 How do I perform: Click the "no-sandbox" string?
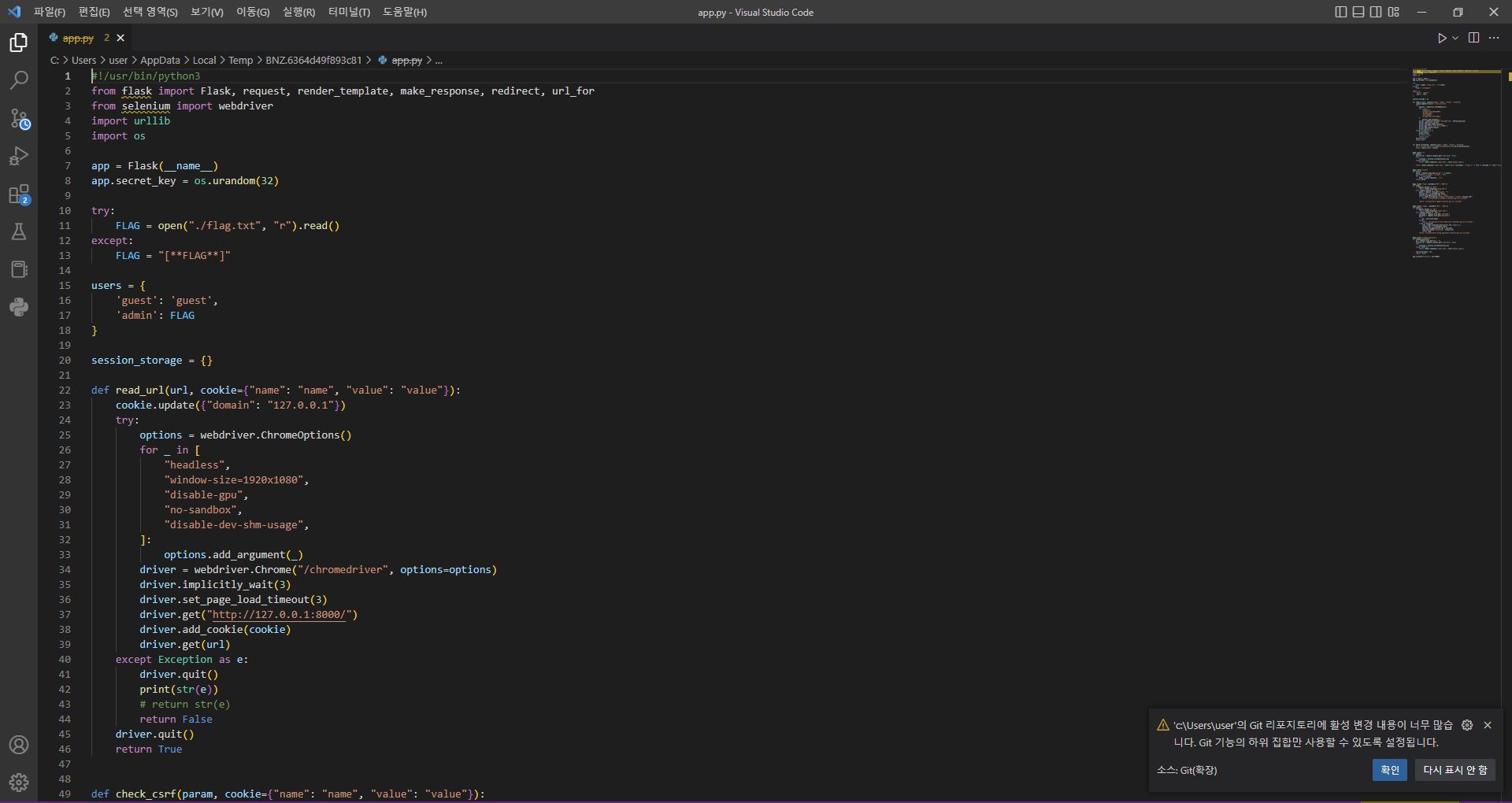pyautogui.click(x=200, y=510)
